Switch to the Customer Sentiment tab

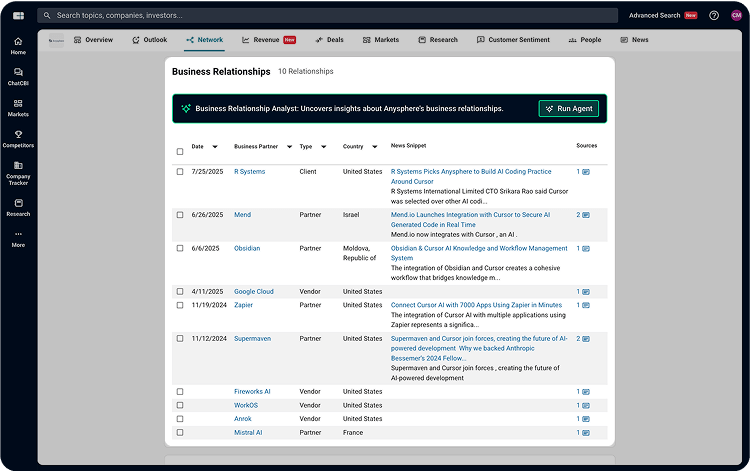[513, 40]
